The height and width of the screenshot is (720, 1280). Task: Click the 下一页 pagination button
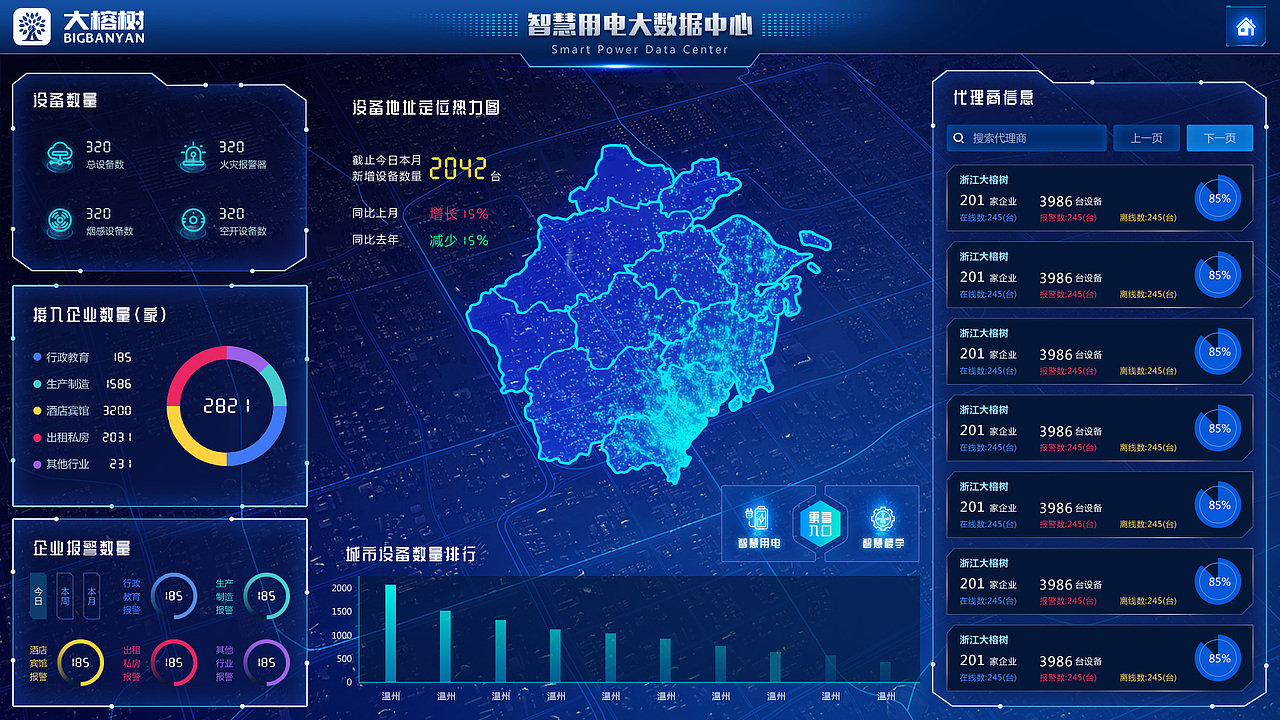[x=1219, y=137]
